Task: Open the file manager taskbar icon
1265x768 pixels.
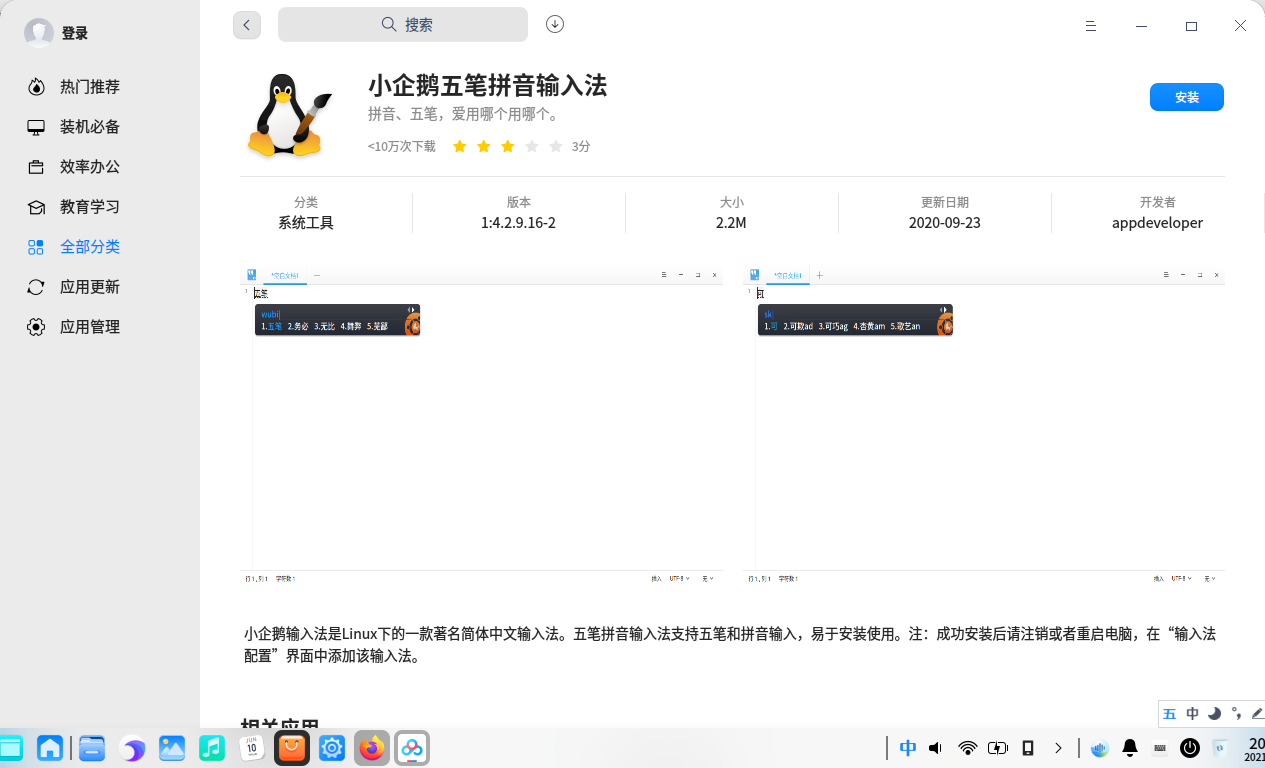Action: tap(92, 747)
